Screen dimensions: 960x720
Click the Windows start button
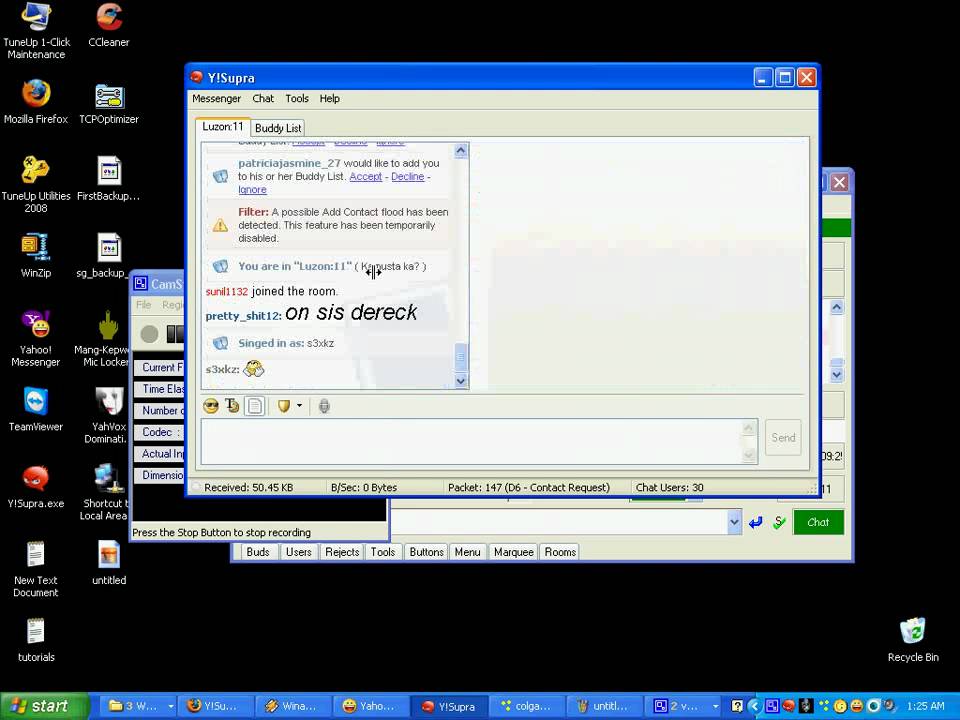[44, 706]
